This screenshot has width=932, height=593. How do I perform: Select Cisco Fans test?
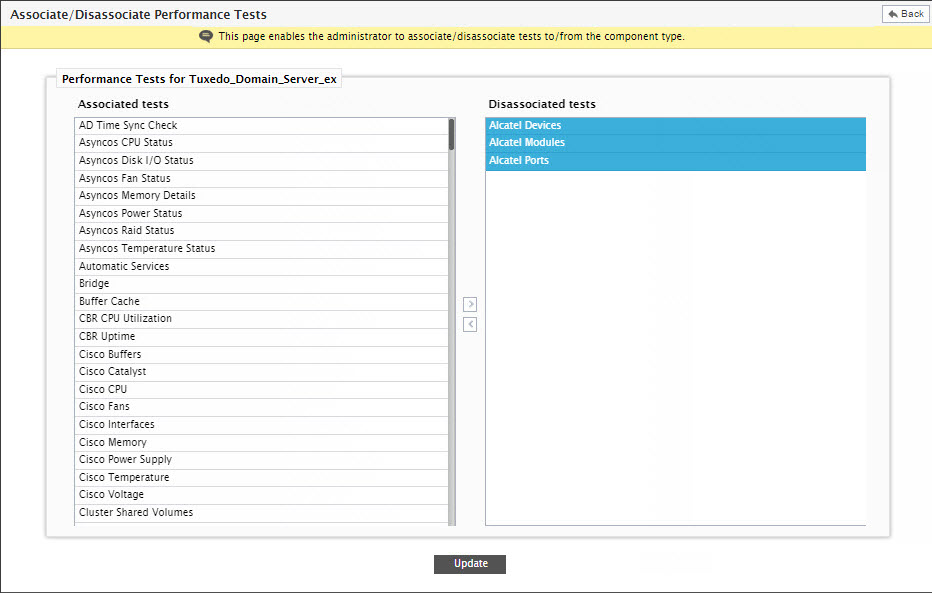[262, 406]
